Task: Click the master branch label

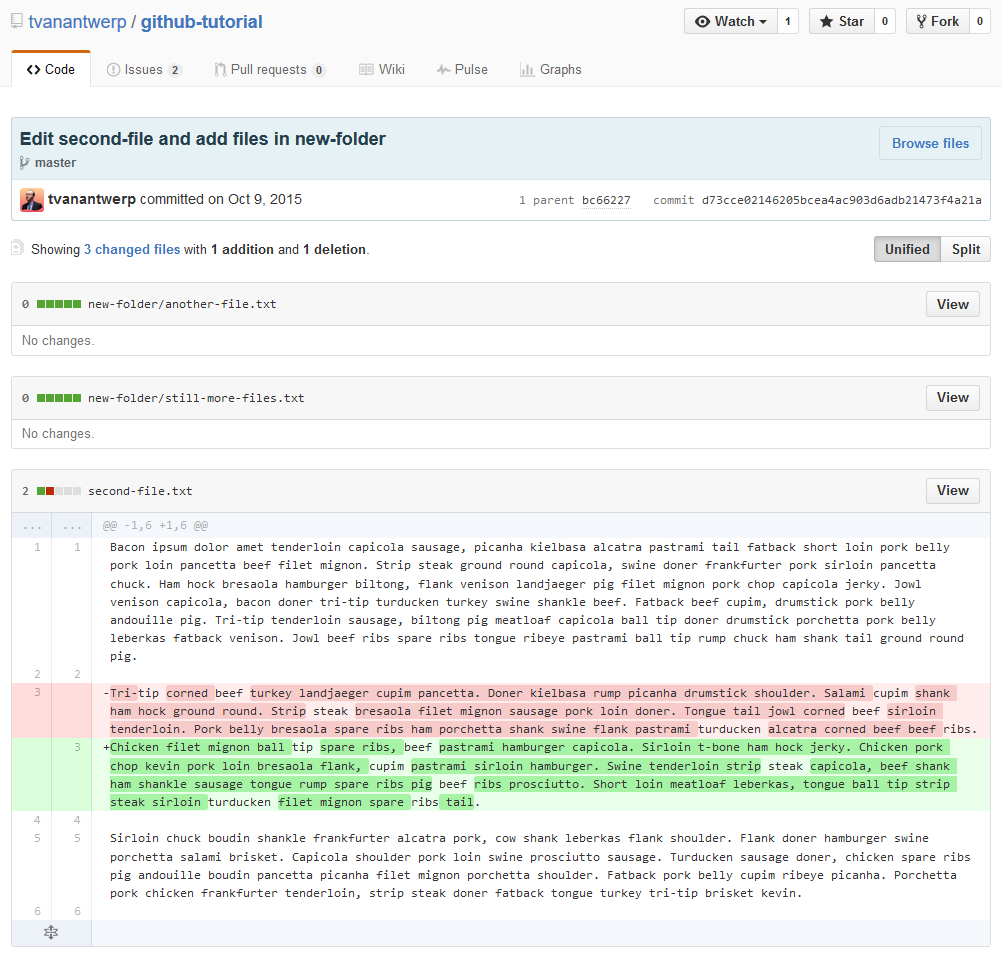Action: coord(55,163)
